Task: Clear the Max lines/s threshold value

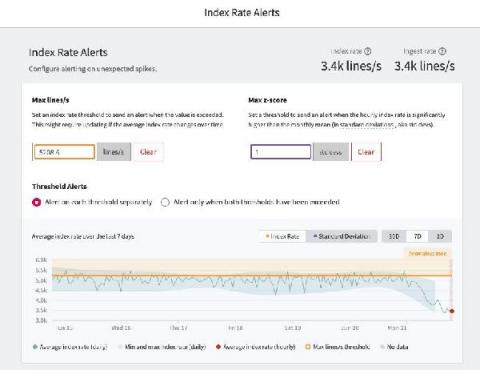Action: pyautogui.click(x=148, y=152)
